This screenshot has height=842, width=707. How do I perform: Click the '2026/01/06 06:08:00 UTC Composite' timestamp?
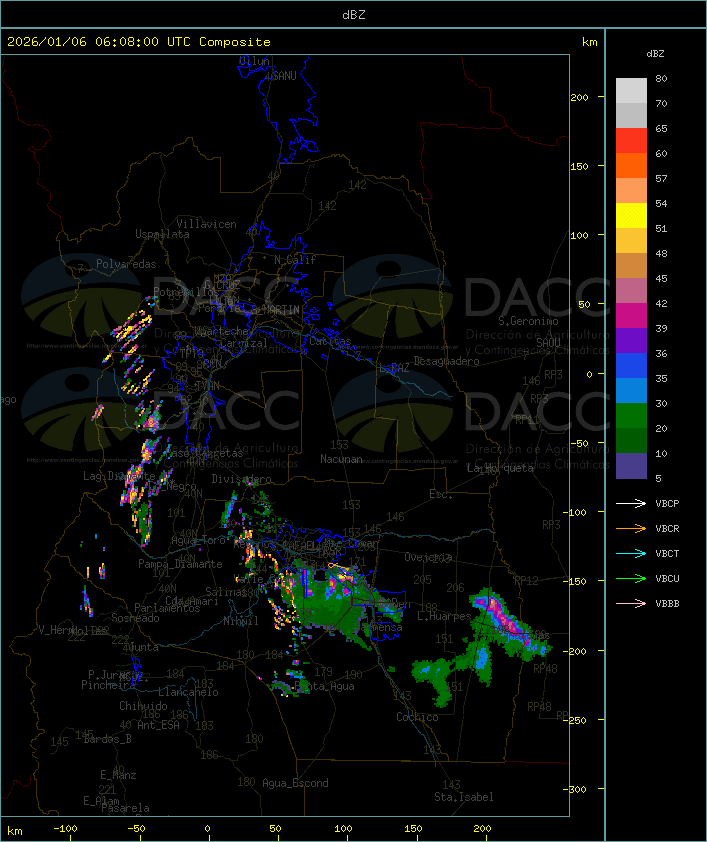click(139, 42)
